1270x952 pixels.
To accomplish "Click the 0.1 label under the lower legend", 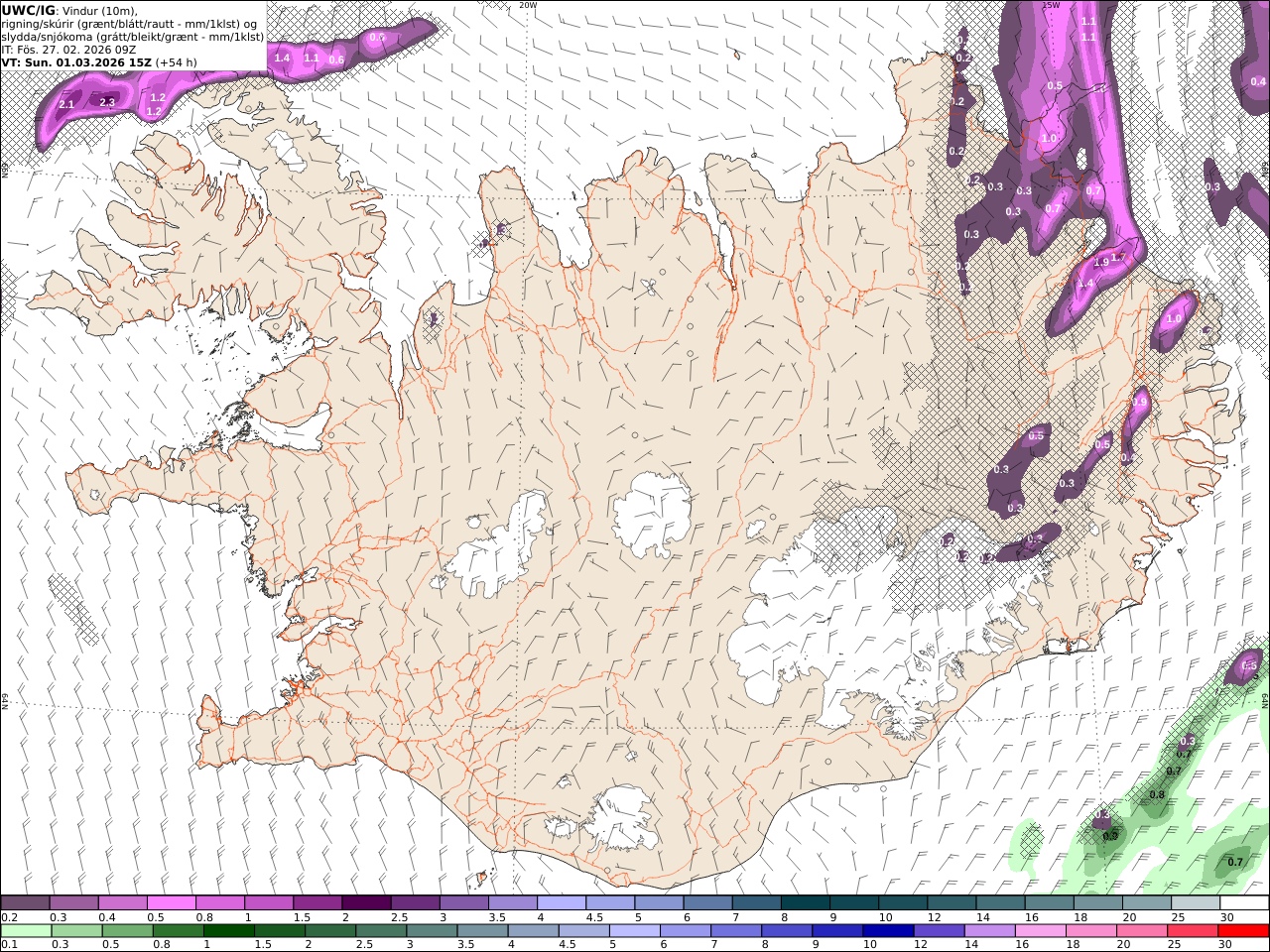I will [x=9, y=945].
